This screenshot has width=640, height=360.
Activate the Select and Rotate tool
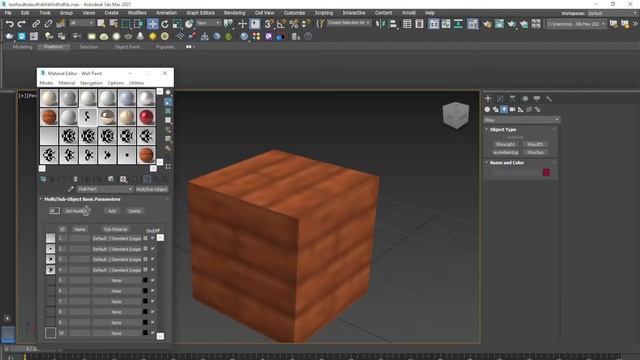point(165,24)
